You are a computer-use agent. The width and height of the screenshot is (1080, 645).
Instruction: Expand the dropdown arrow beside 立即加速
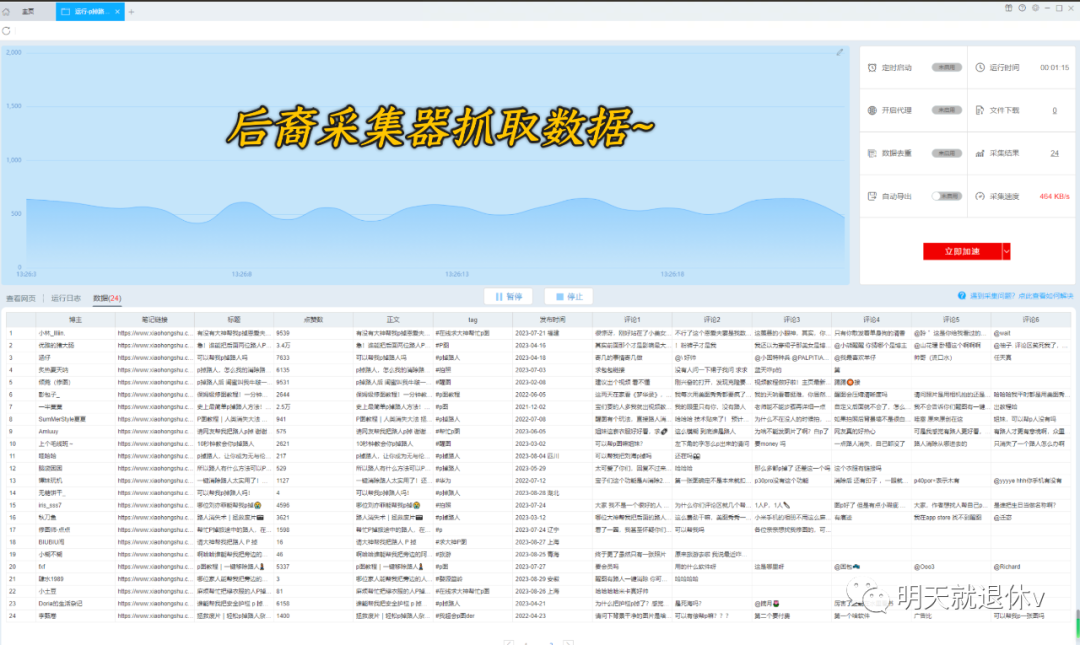point(1007,251)
